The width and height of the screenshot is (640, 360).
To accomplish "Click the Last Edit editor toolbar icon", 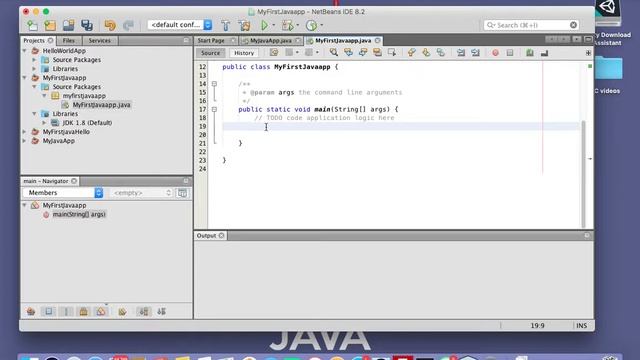I will [274, 52].
